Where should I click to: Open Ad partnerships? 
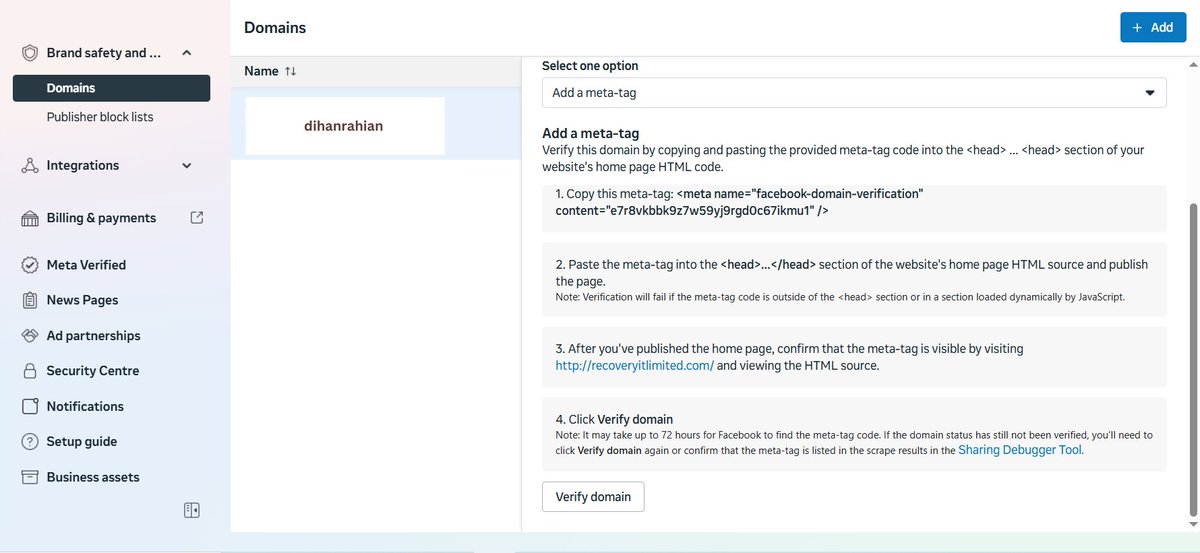coord(93,336)
